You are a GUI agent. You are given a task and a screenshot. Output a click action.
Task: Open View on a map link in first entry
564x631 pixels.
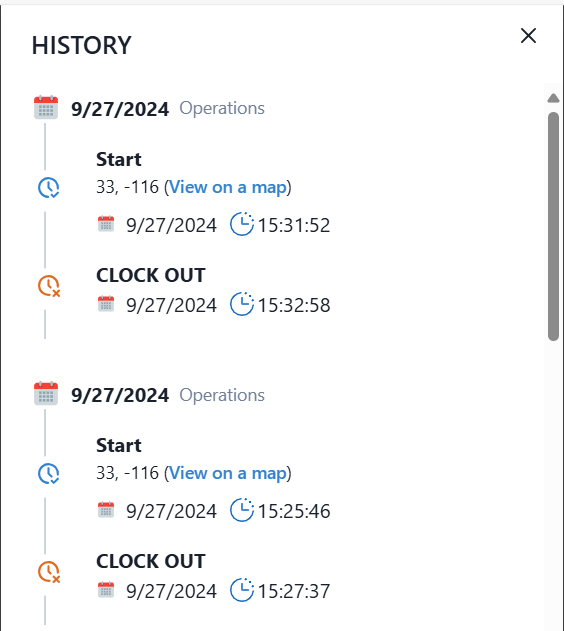tap(228, 187)
